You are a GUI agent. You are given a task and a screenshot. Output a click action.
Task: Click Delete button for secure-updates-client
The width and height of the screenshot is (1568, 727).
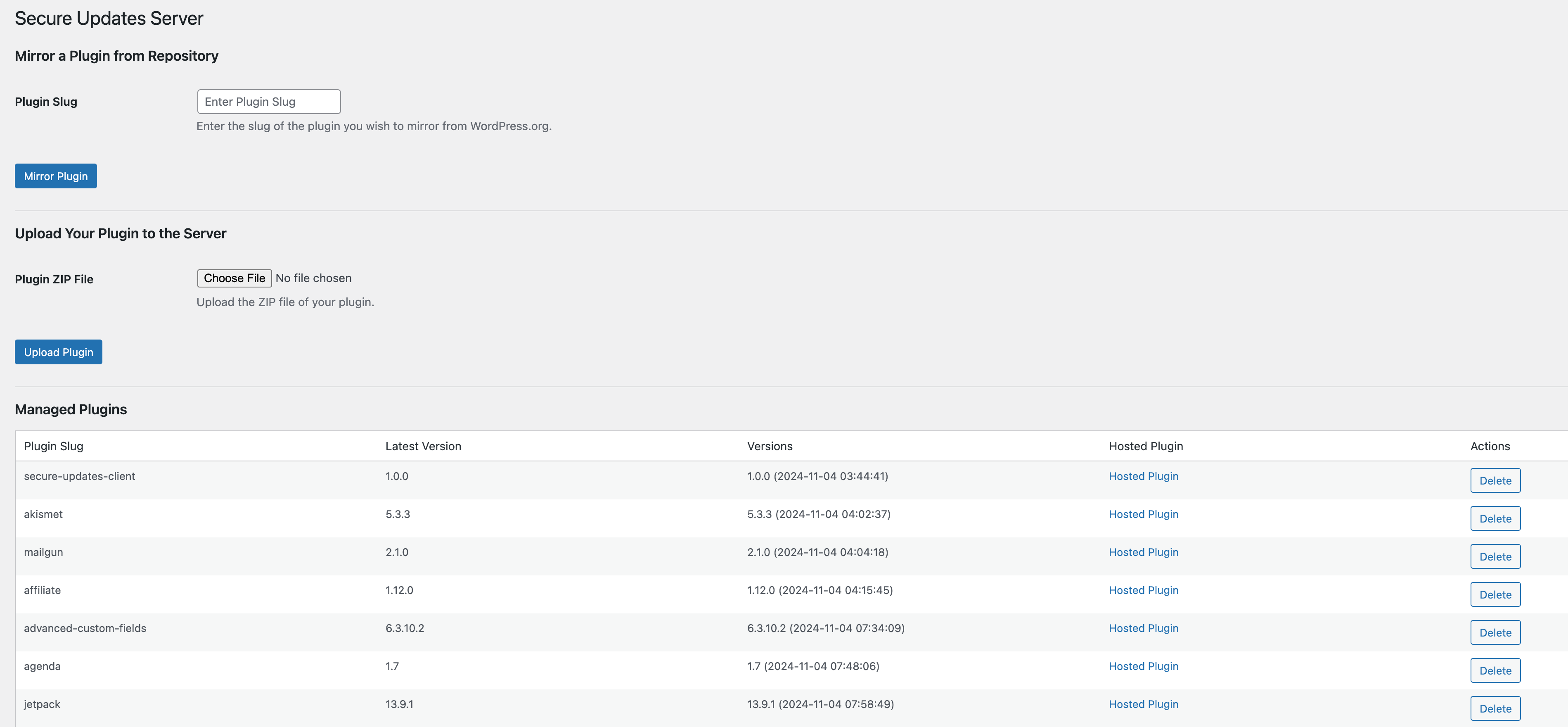point(1496,480)
